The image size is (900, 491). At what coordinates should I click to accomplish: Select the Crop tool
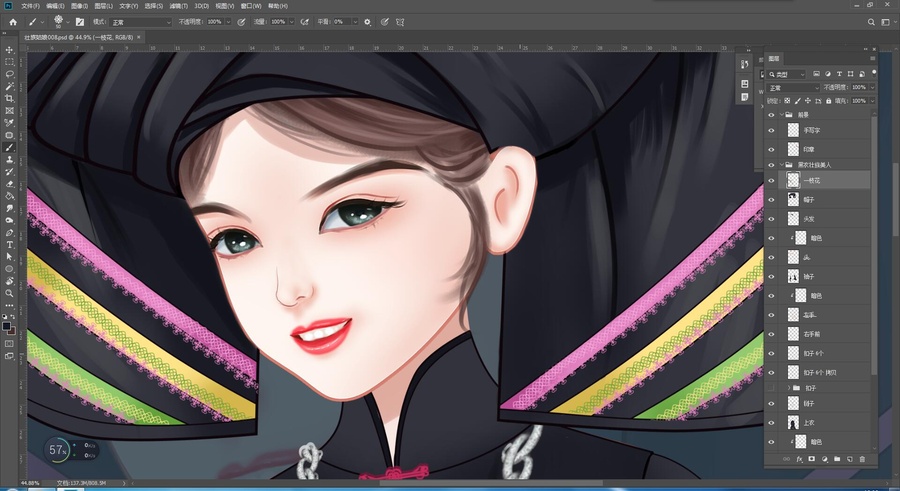(x=9, y=99)
